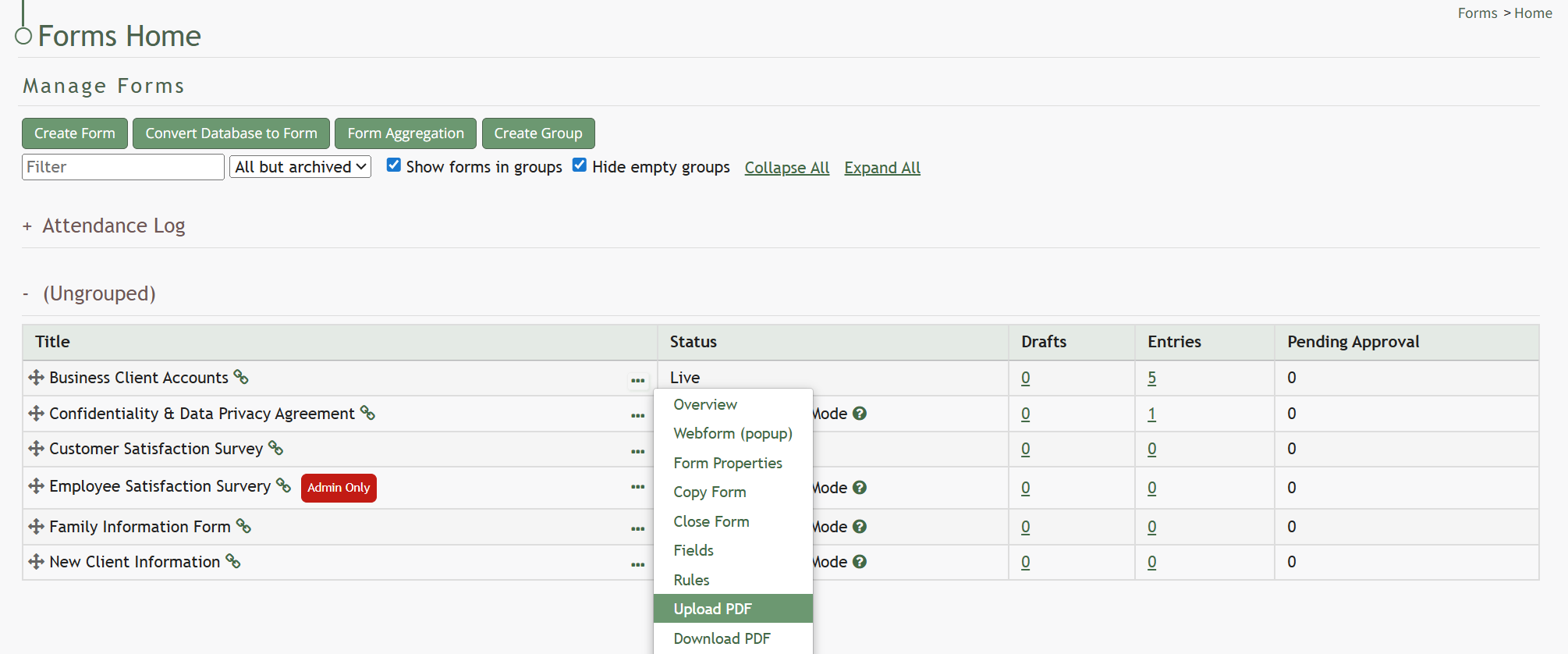Click the Customer Satisfaction Survey title

156,449
